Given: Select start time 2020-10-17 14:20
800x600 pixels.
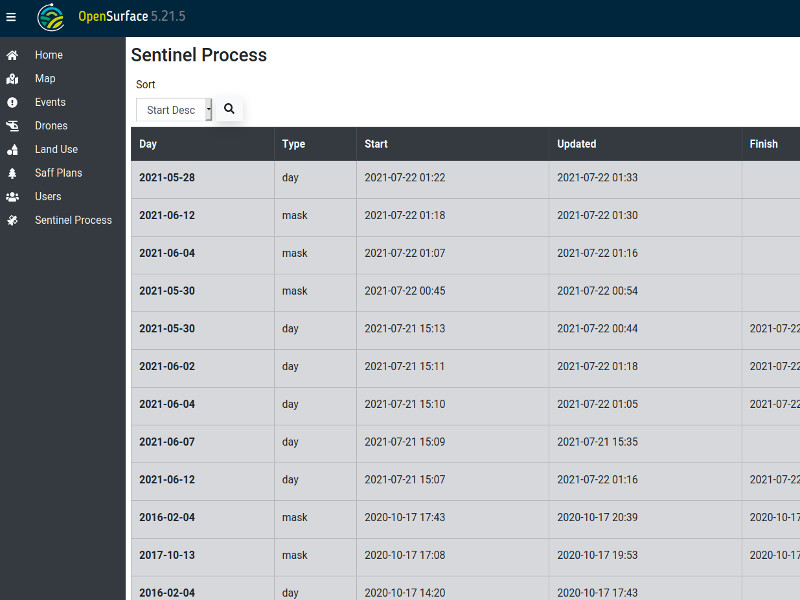Looking at the screenshot, I should 405,593.
